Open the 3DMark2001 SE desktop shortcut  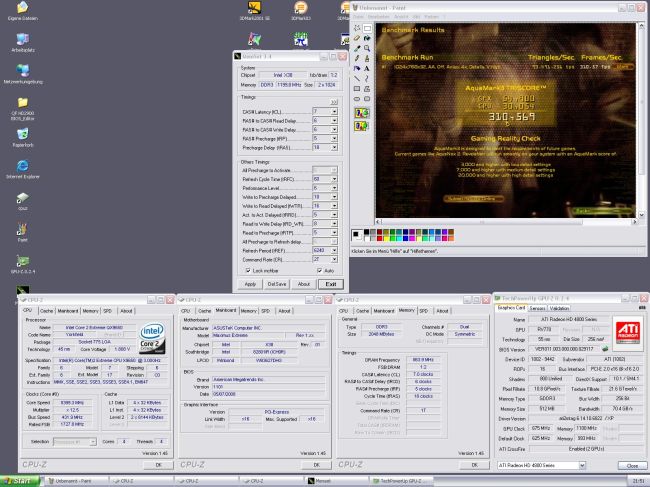[x=254, y=12]
